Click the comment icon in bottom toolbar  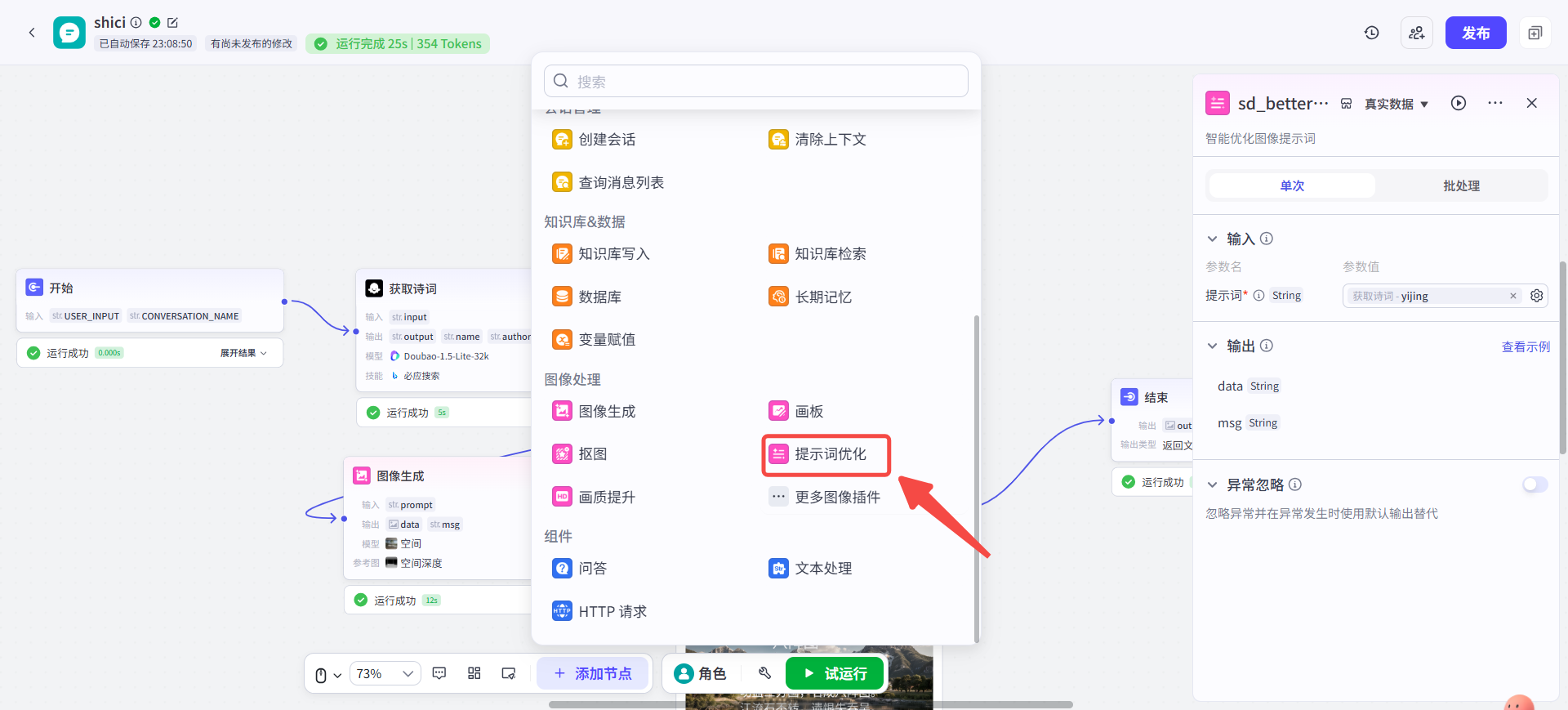439,673
